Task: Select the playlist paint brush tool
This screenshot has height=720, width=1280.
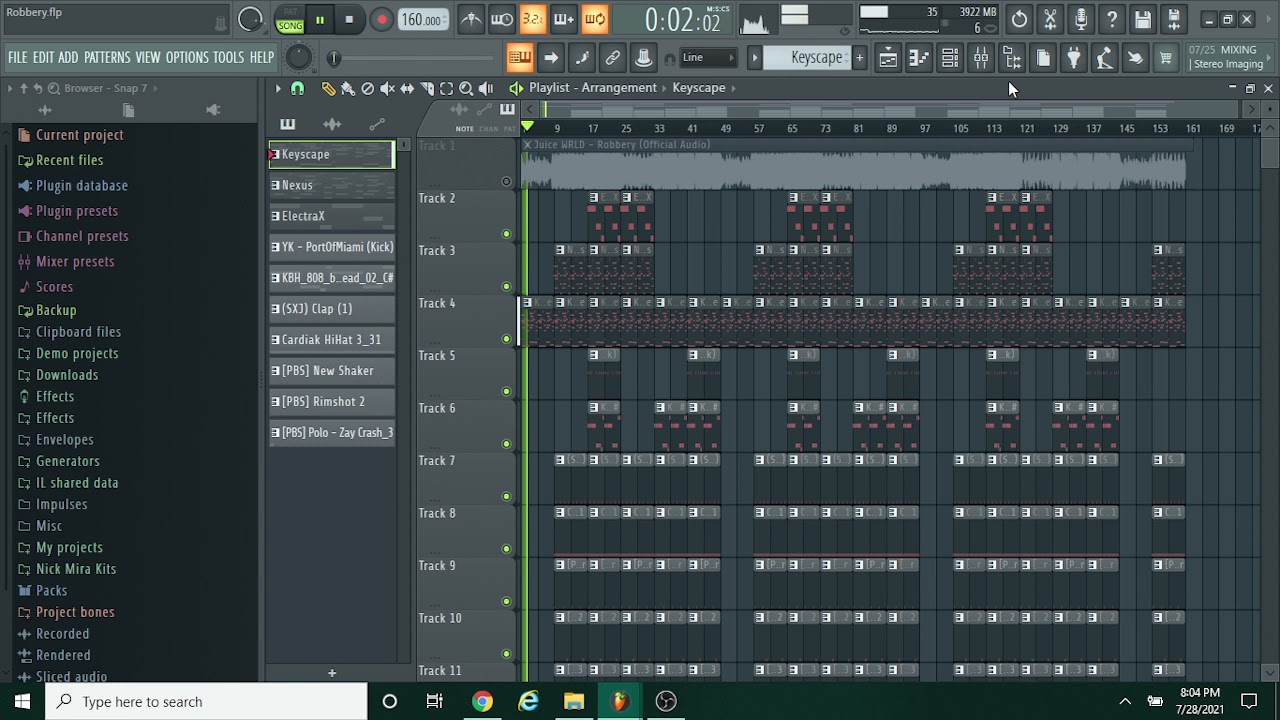Action: [x=348, y=88]
